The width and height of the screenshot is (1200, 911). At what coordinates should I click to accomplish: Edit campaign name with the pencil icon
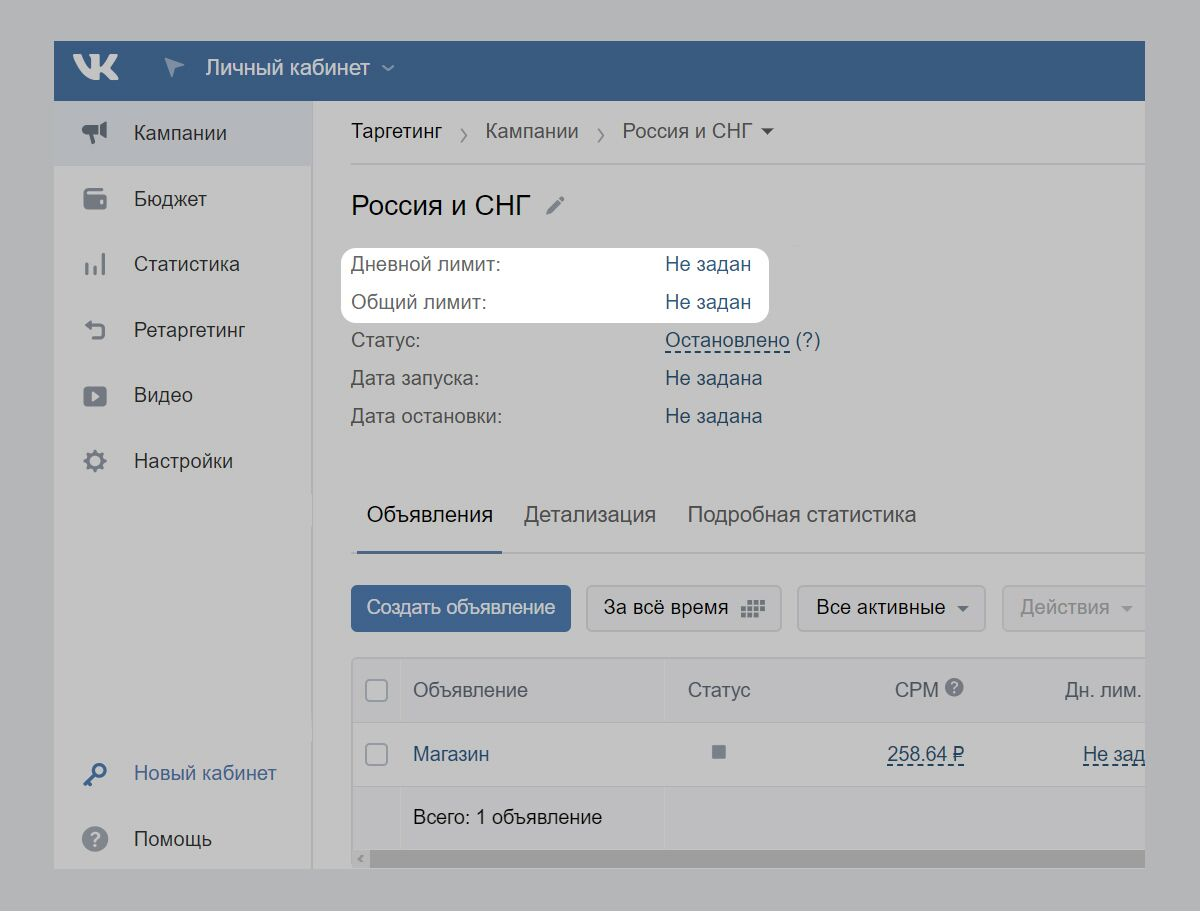555,206
